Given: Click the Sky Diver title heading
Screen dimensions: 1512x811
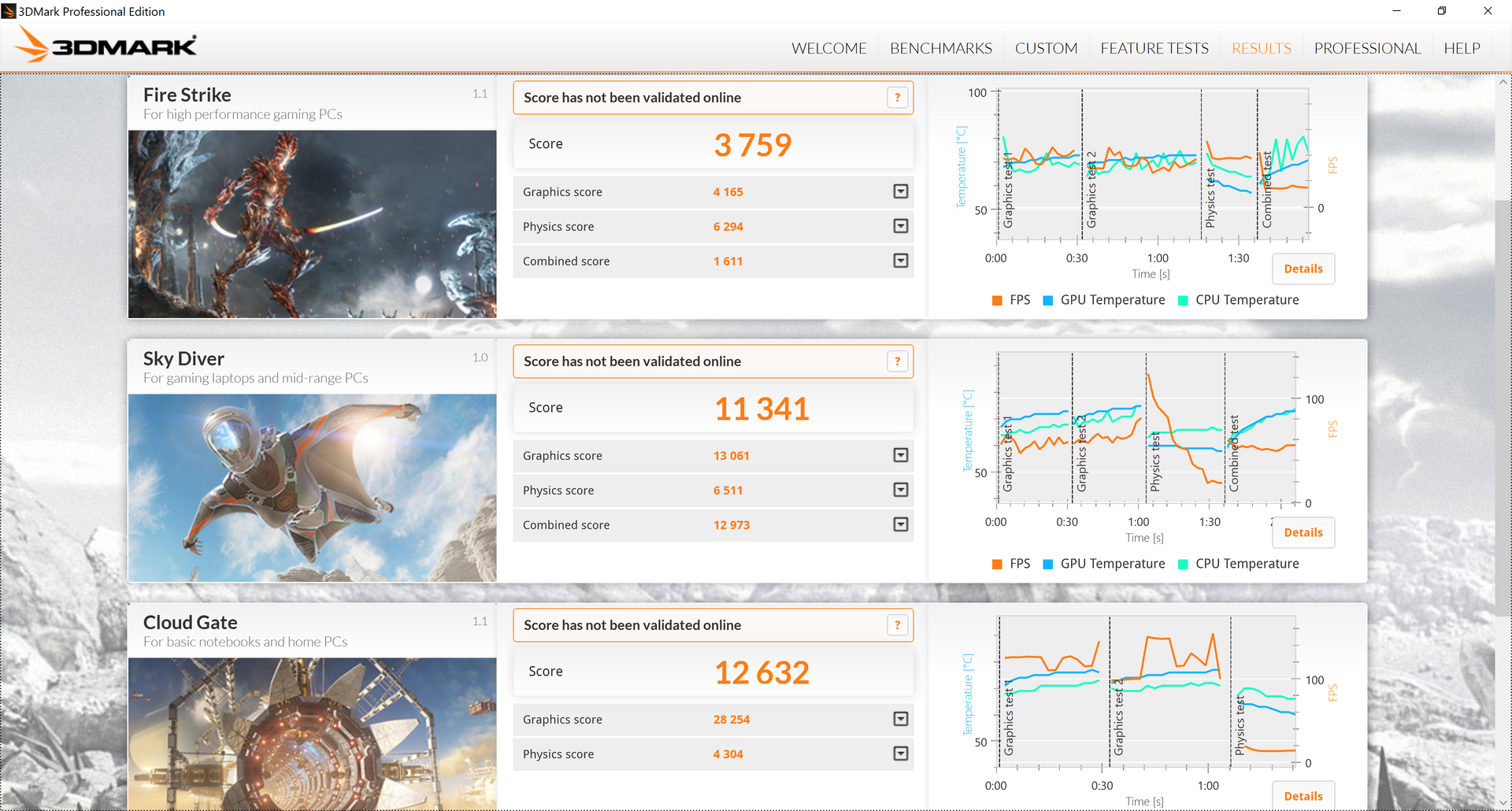Looking at the screenshot, I should (x=183, y=359).
